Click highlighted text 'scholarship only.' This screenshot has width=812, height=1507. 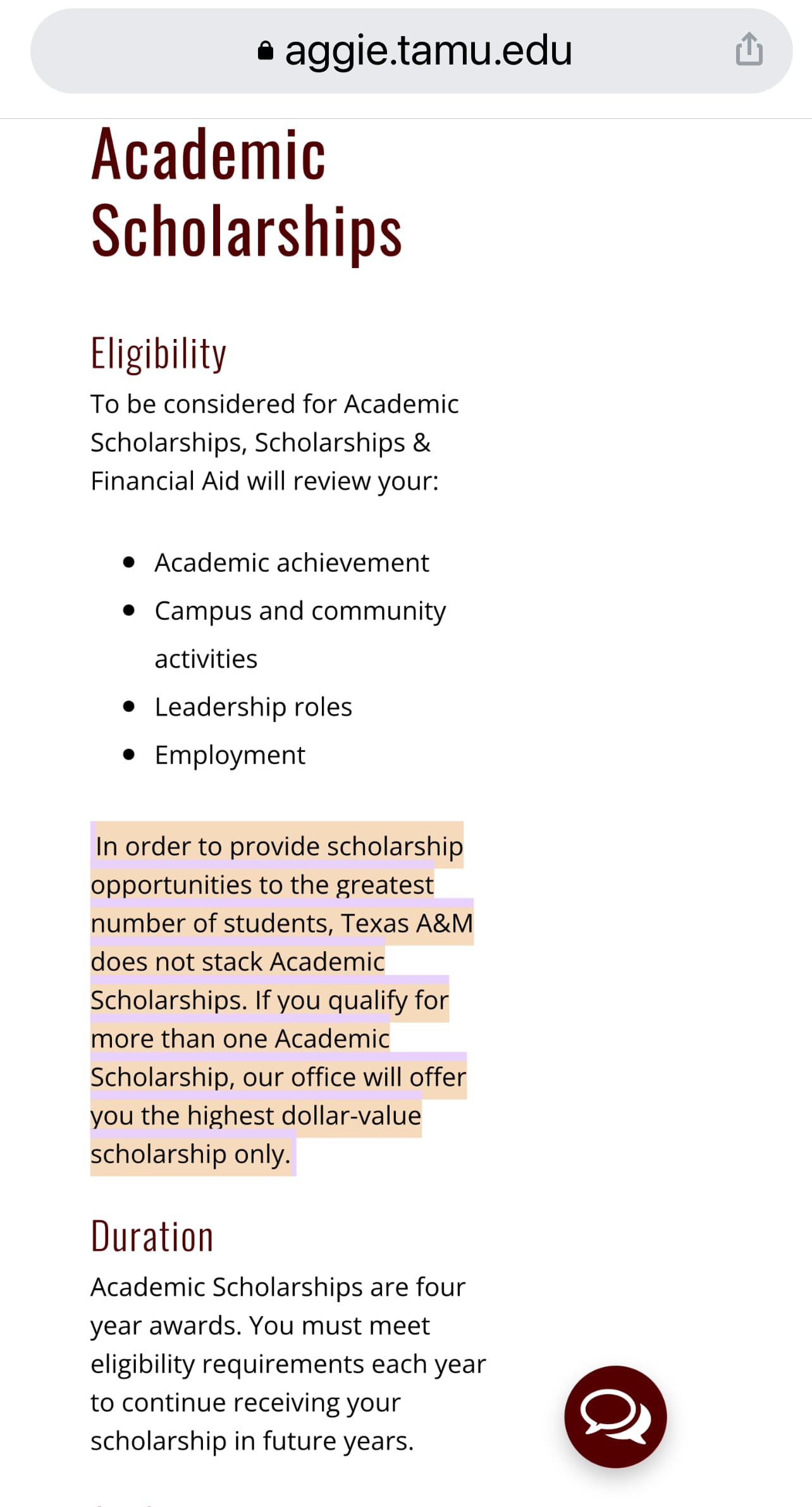(x=190, y=1154)
